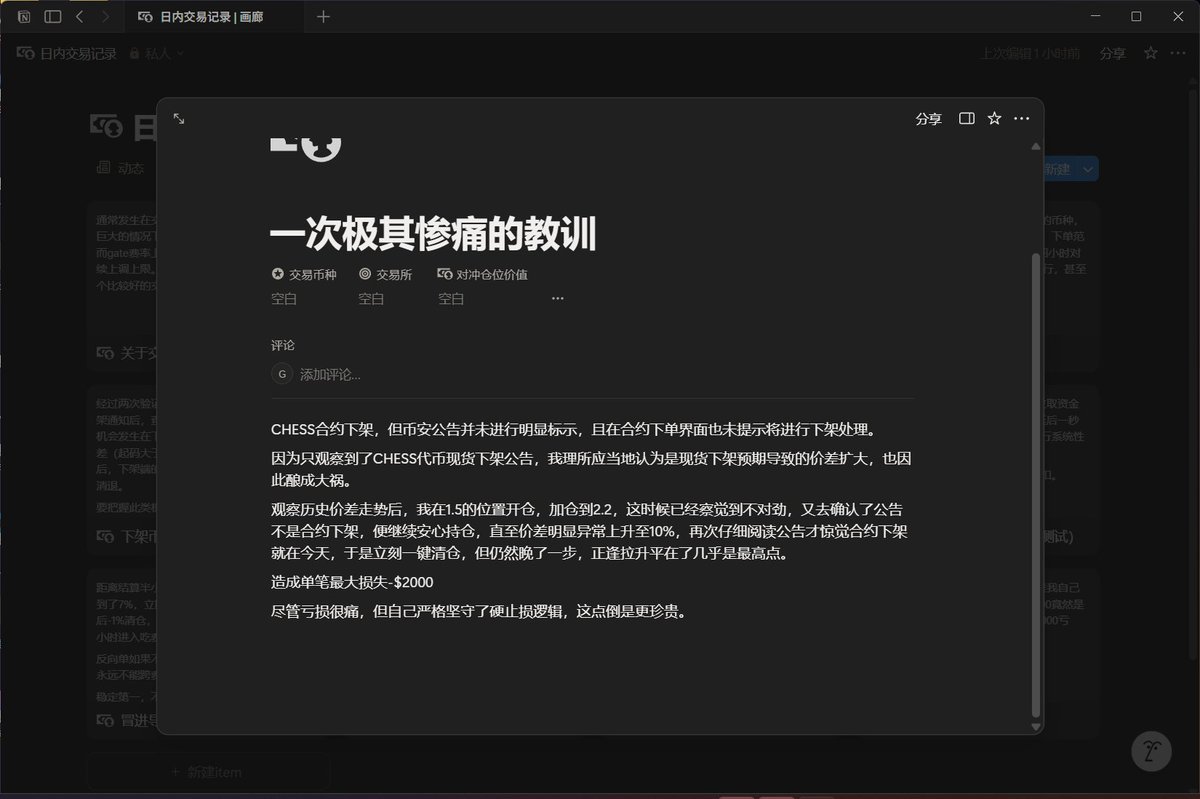Open the floating AI assistant button
This screenshot has width=1200, height=799.
point(1151,752)
